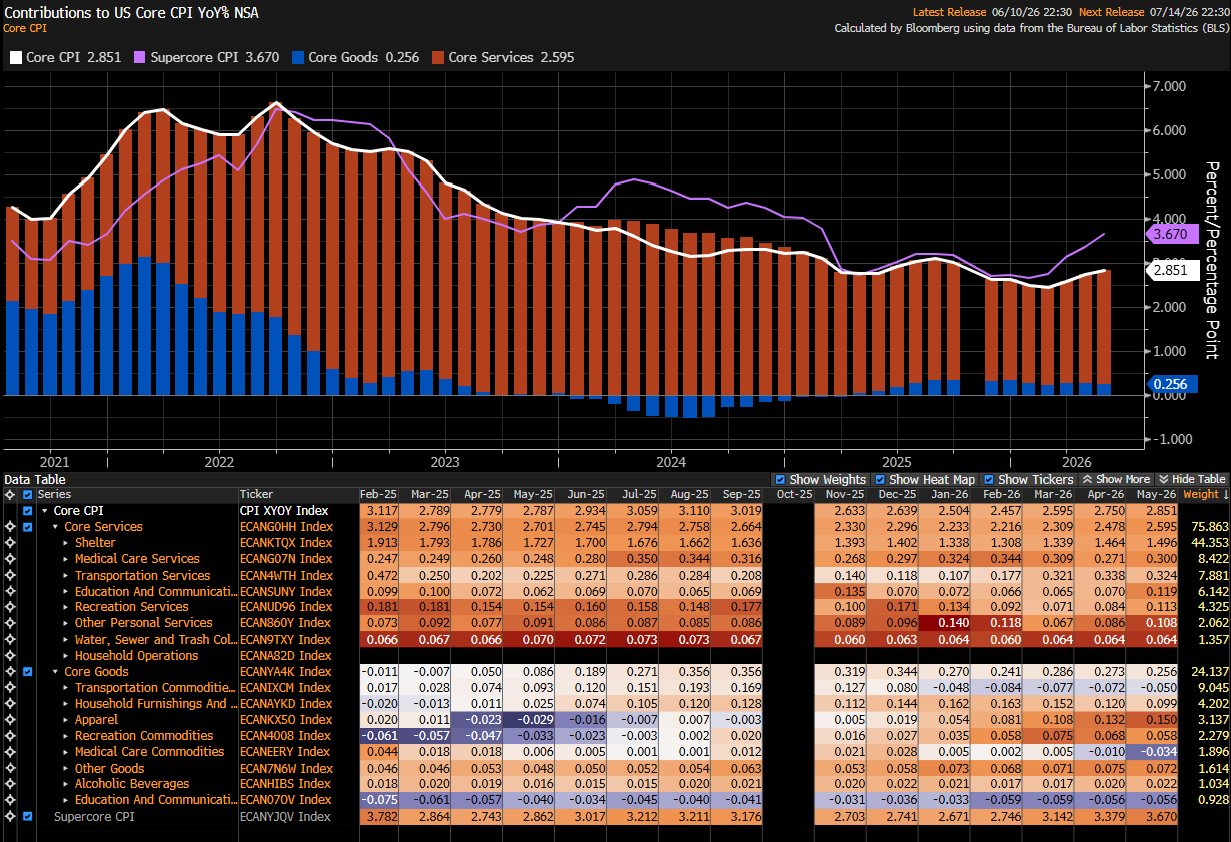The height and width of the screenshot is (842, 1231).
Task: Click the diamond icon beside Transportation Commodities
Action: click(x=11, y=688)
